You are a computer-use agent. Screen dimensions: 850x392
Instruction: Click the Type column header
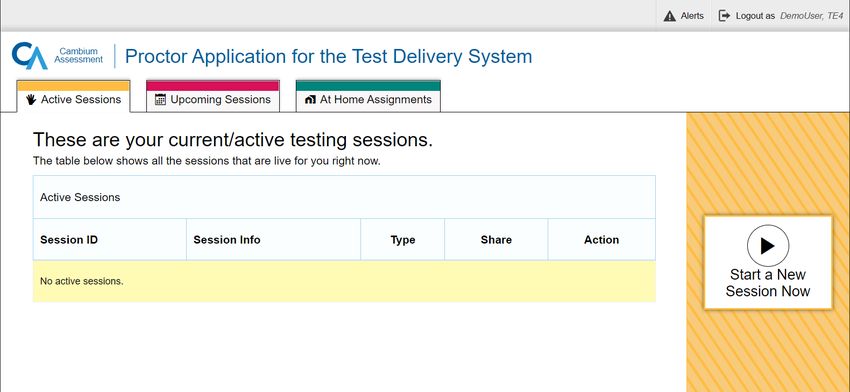(403, 240)
